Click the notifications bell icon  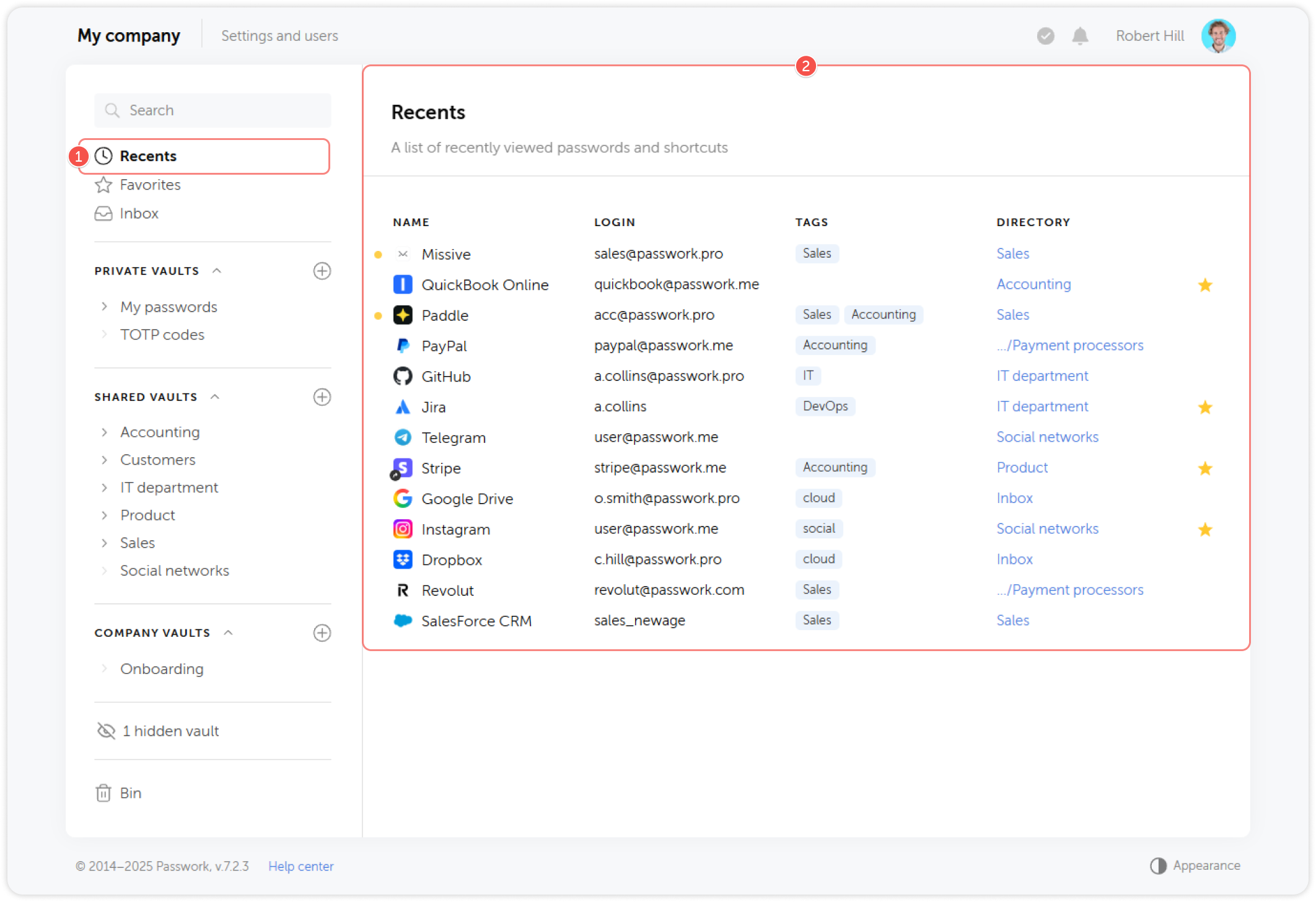point(1080,36)
